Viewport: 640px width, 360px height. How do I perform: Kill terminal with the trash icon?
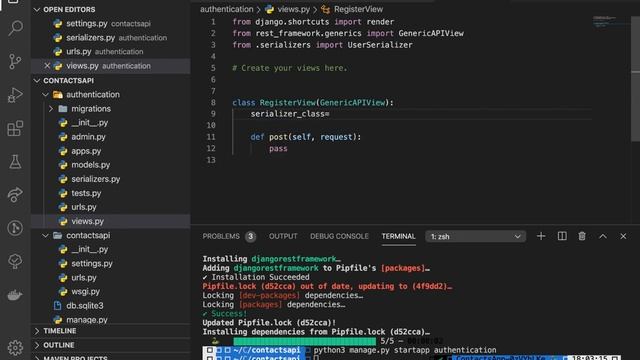coord(582,236)
